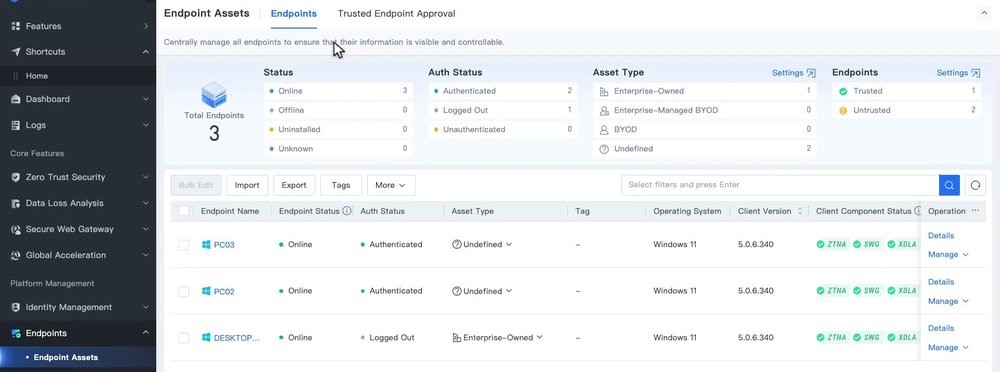This screenshot has width=1000, height=372.
Task: Click the SWG badge in PC02 row
Action: coord(867,291)
